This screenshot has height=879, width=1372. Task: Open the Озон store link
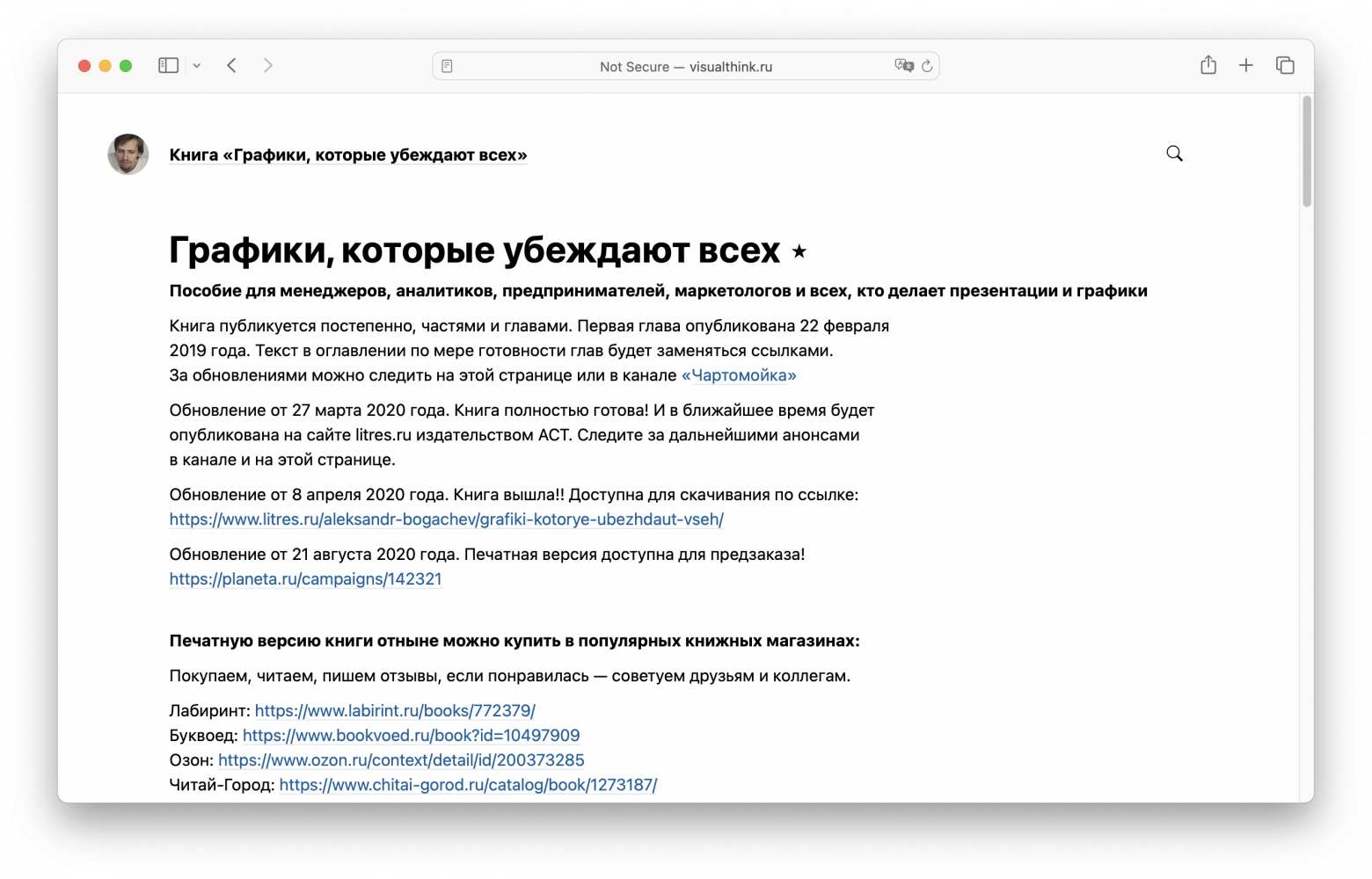(x=401, y=760)
